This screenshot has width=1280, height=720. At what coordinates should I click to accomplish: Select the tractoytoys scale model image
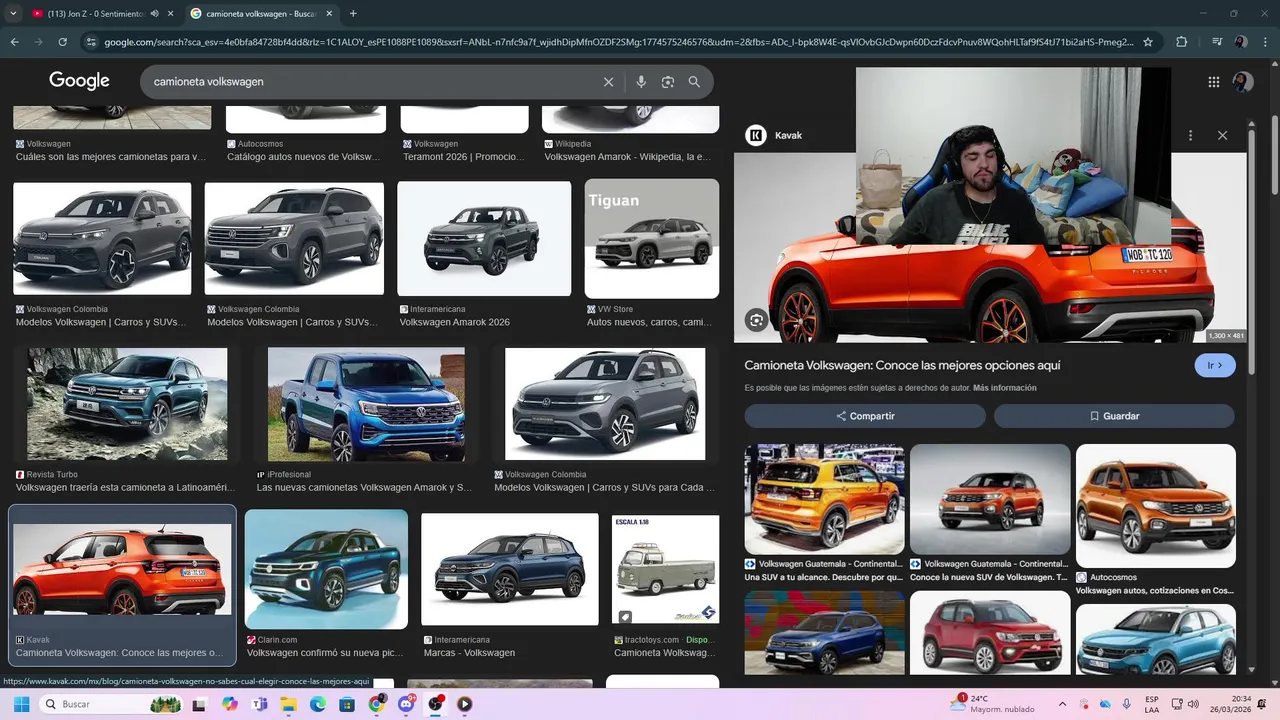tap(665, 569)
